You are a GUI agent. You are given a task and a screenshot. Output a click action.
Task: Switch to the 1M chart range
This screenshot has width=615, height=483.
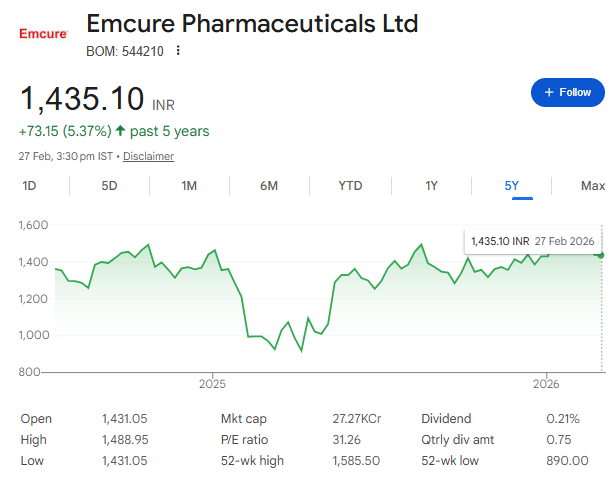point(189,185)
